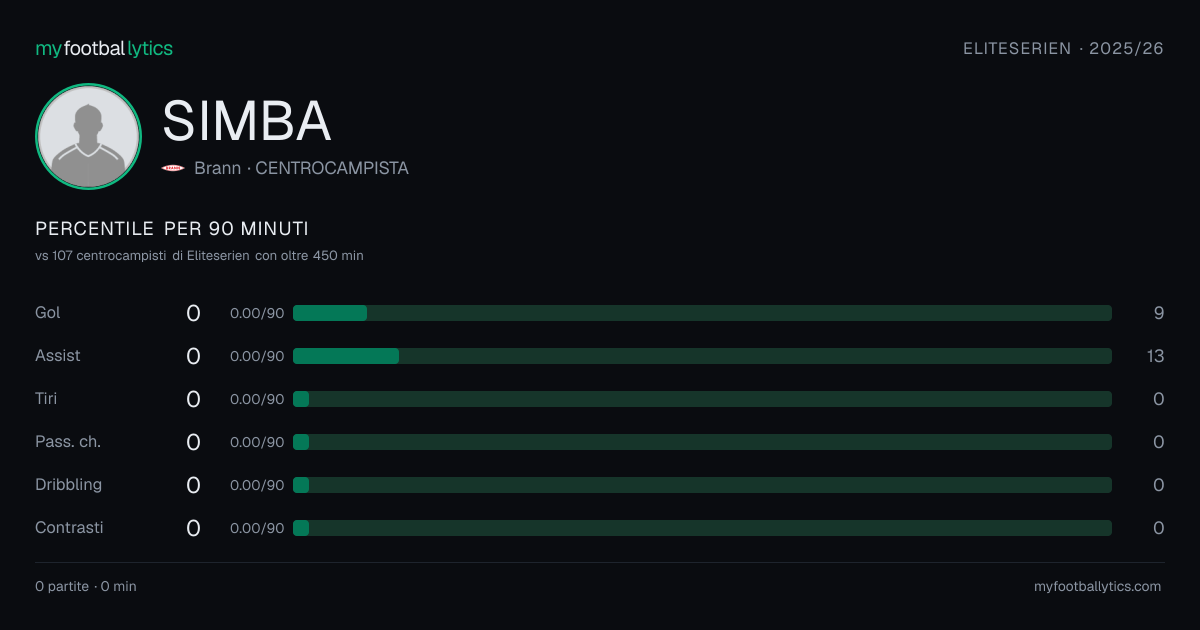Click the Assist stat label
Image resolution: width=1200 pixels, height=630 pixels.
(58, 356)
